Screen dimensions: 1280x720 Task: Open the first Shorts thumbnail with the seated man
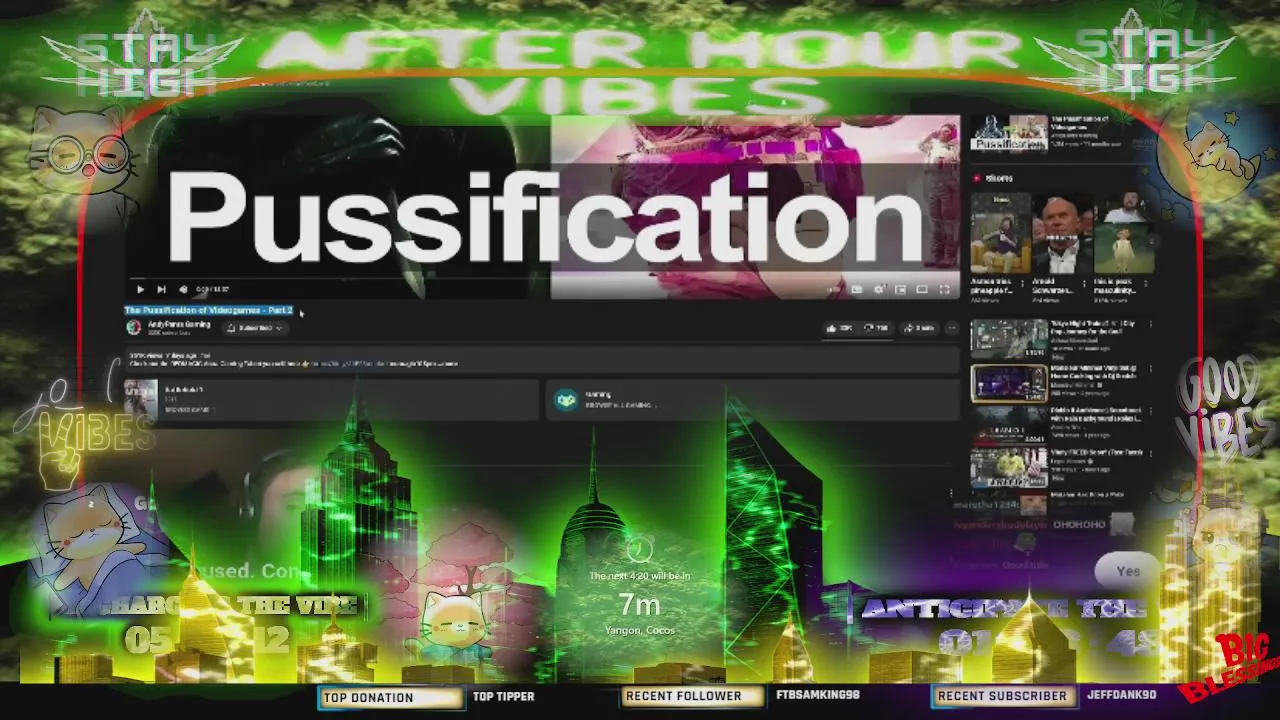[x=999, y=234]
